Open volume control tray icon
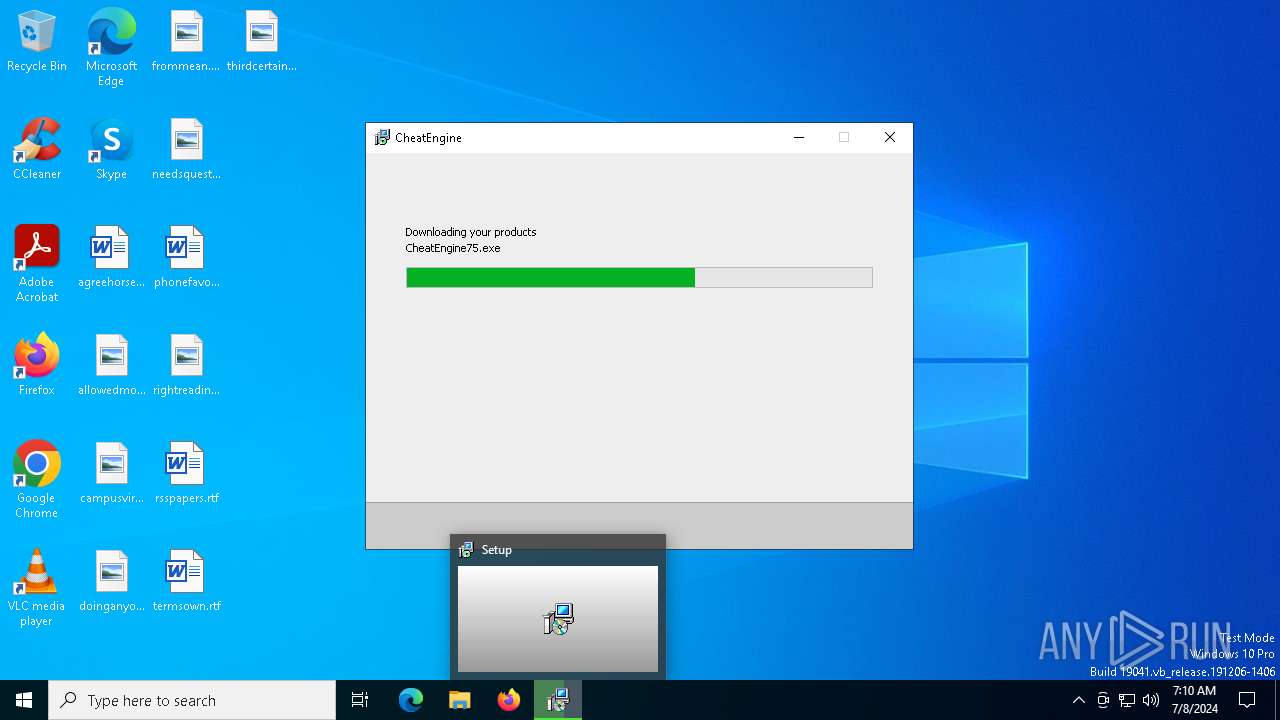Viewport: 1280px width, 720px height. coord(1151,700)
